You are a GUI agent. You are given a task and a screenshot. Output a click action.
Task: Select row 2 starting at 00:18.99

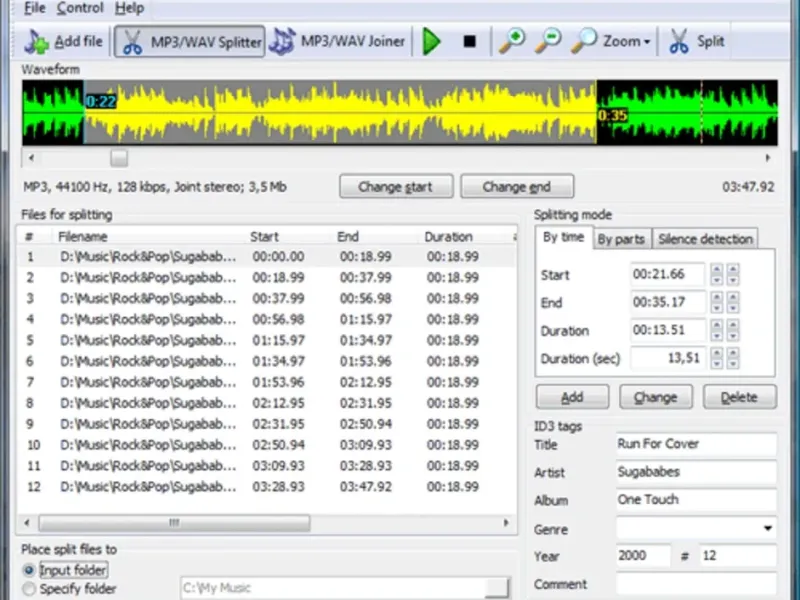pos(267,277)
